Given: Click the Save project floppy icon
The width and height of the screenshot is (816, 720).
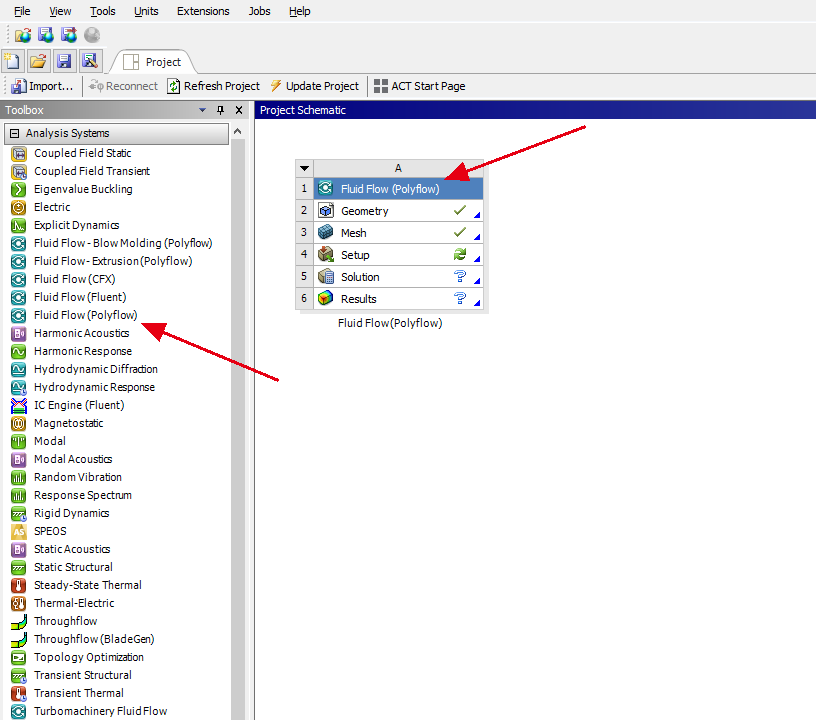Looking at the screenshot, I should pyautogui.click(x=64, y=61).
